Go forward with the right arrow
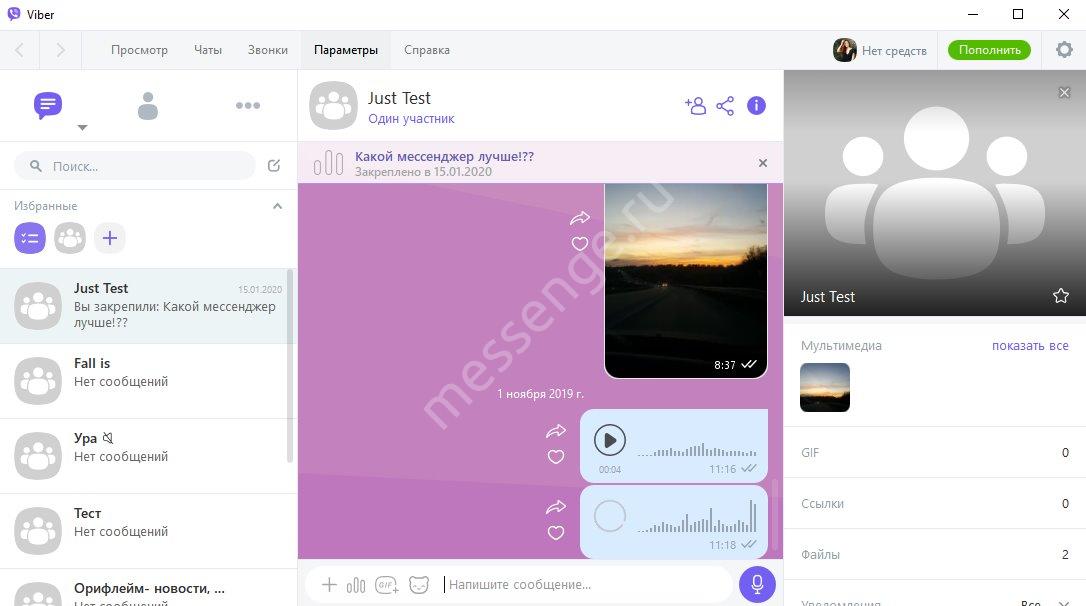1086x606 pixels. pyautogui.click(x=60, y=50)
